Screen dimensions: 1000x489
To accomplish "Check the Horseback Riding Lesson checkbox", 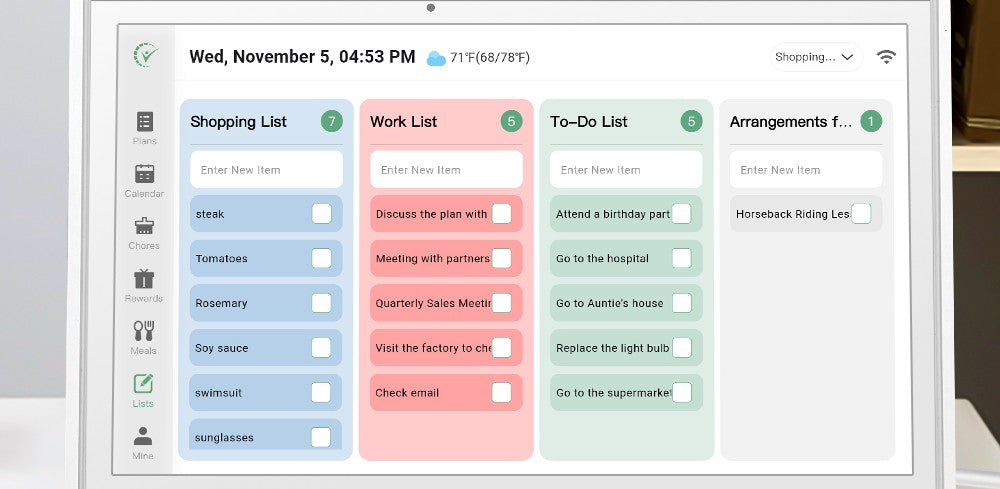I will [x=861, y=213].
